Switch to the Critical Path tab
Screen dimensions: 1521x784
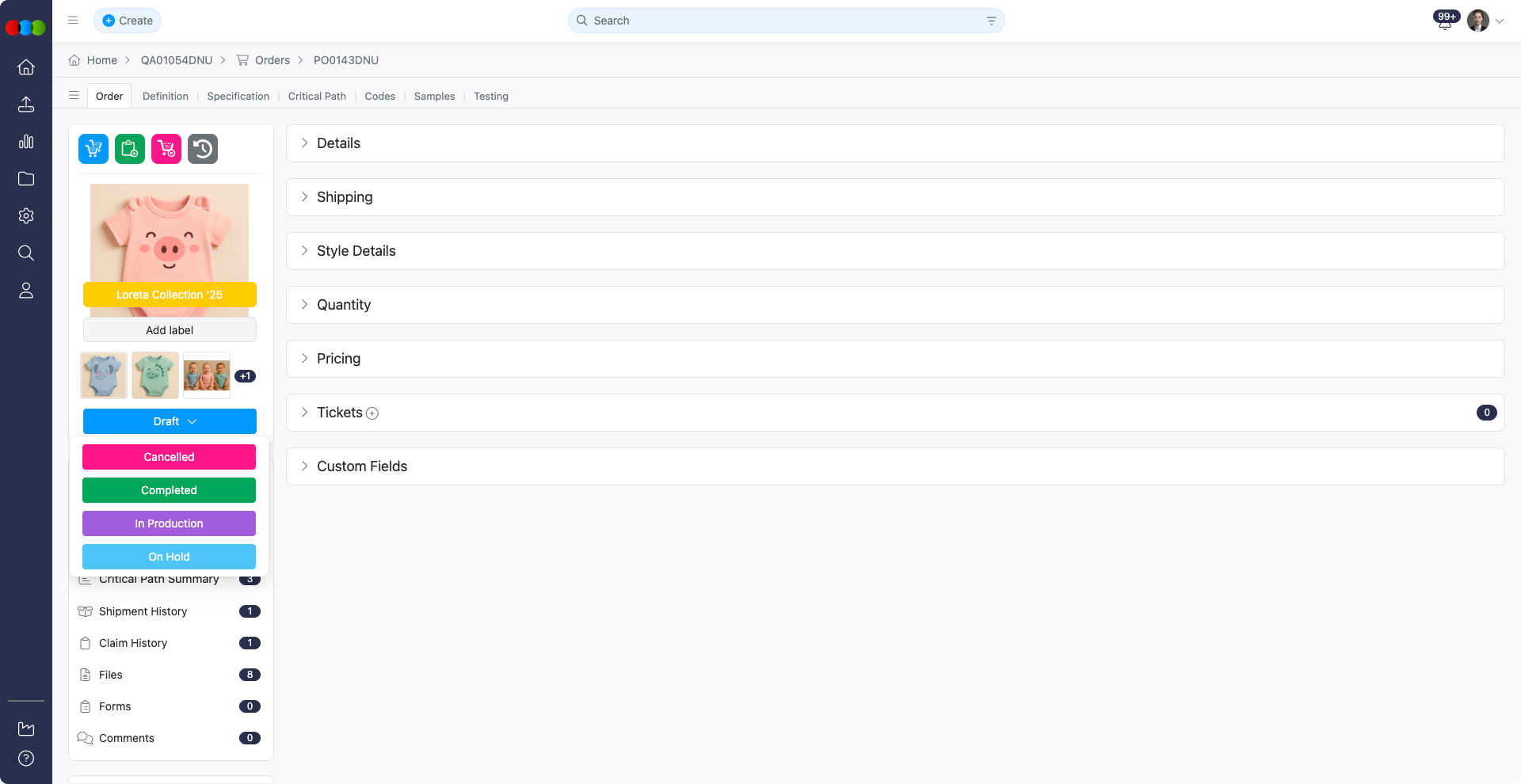point(317,96)
